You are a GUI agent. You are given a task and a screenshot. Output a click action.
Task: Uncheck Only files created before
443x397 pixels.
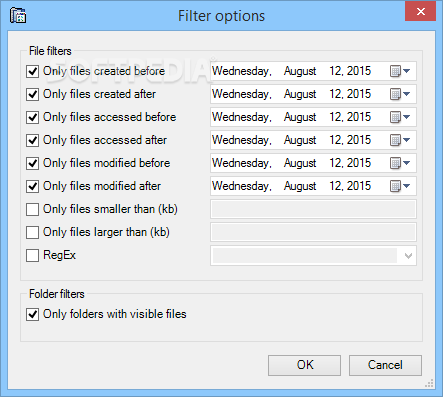(32, 71)
